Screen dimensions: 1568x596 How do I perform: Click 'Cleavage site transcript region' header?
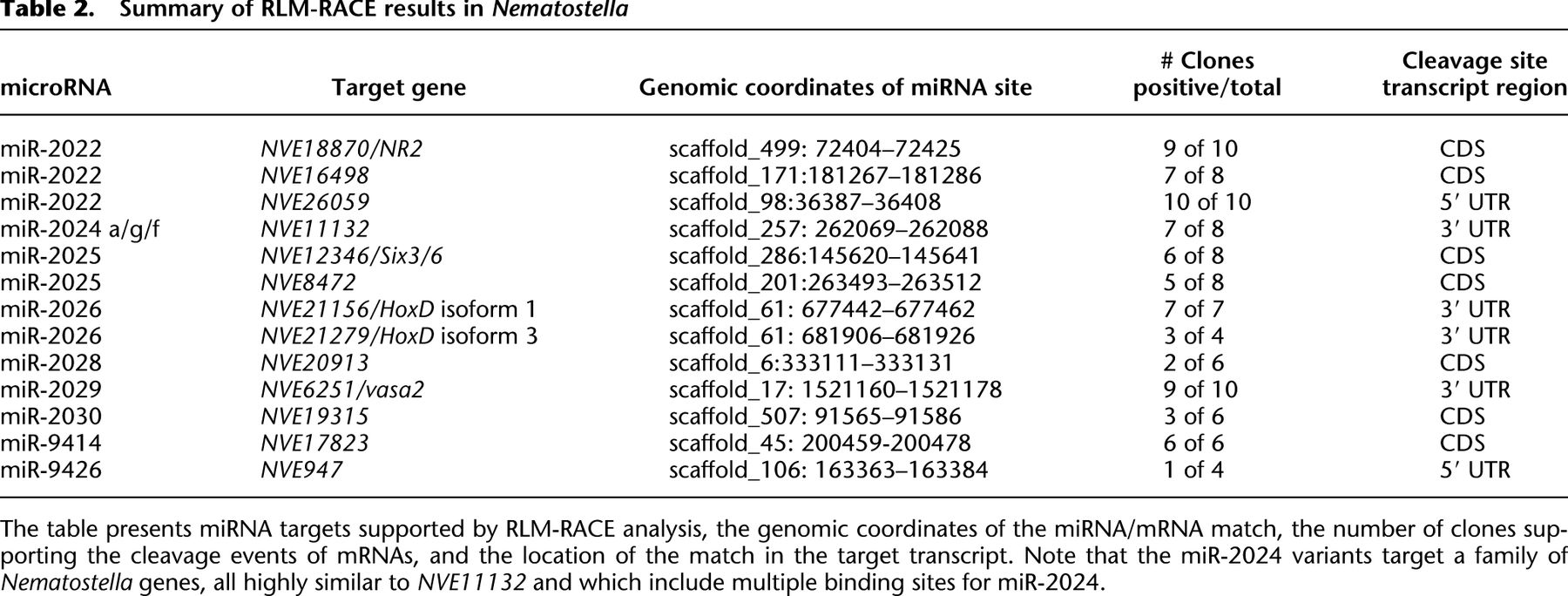[x=1474, y=74]
